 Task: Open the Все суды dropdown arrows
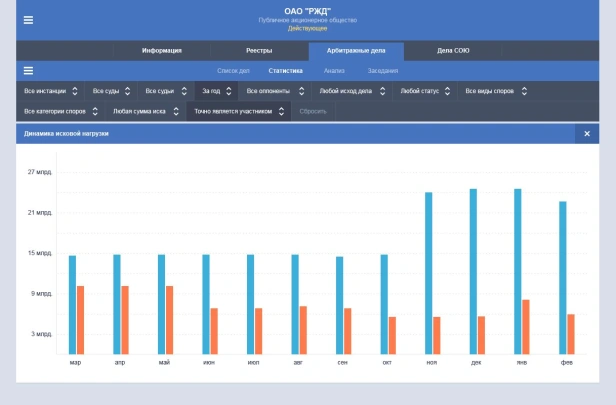coord(127,91)
